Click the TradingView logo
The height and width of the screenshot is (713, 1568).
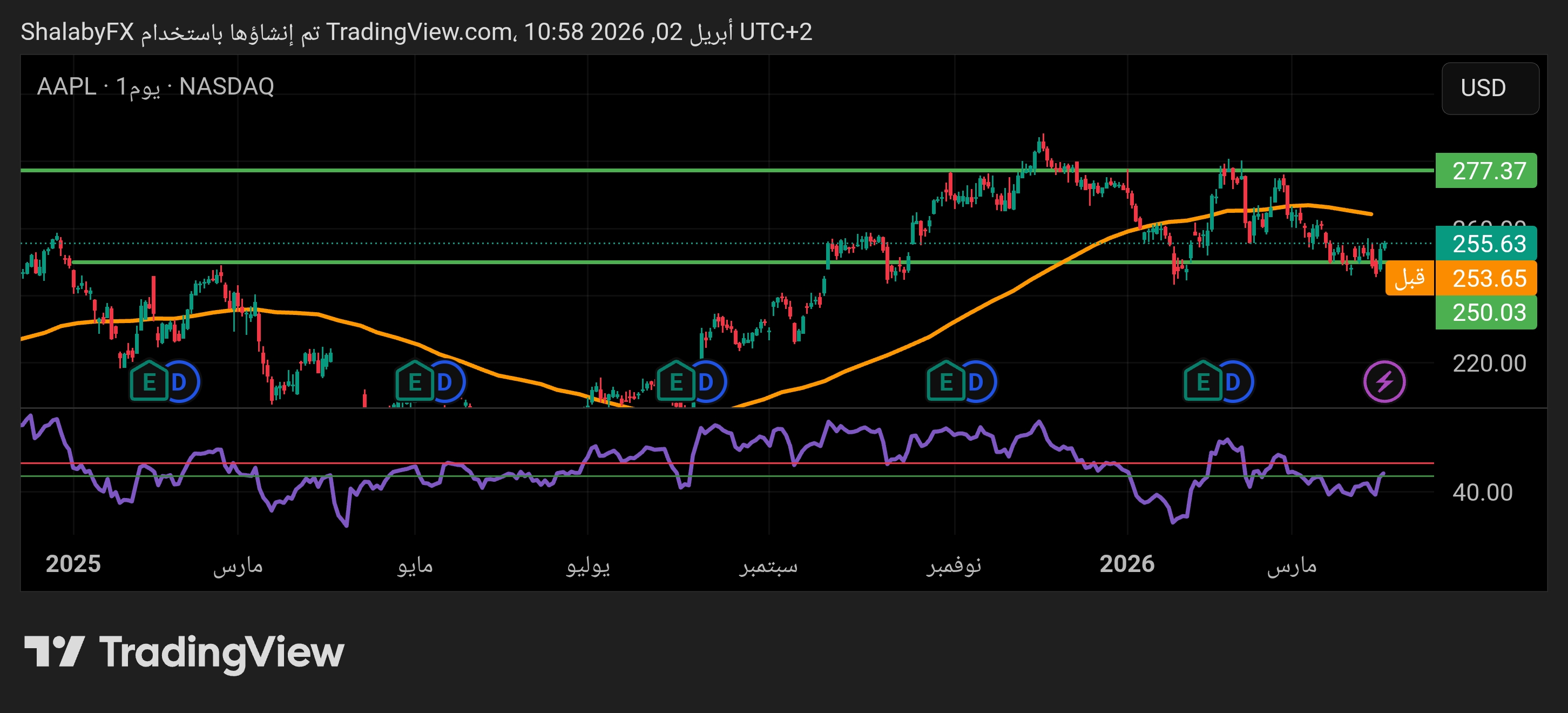(184, 652)
